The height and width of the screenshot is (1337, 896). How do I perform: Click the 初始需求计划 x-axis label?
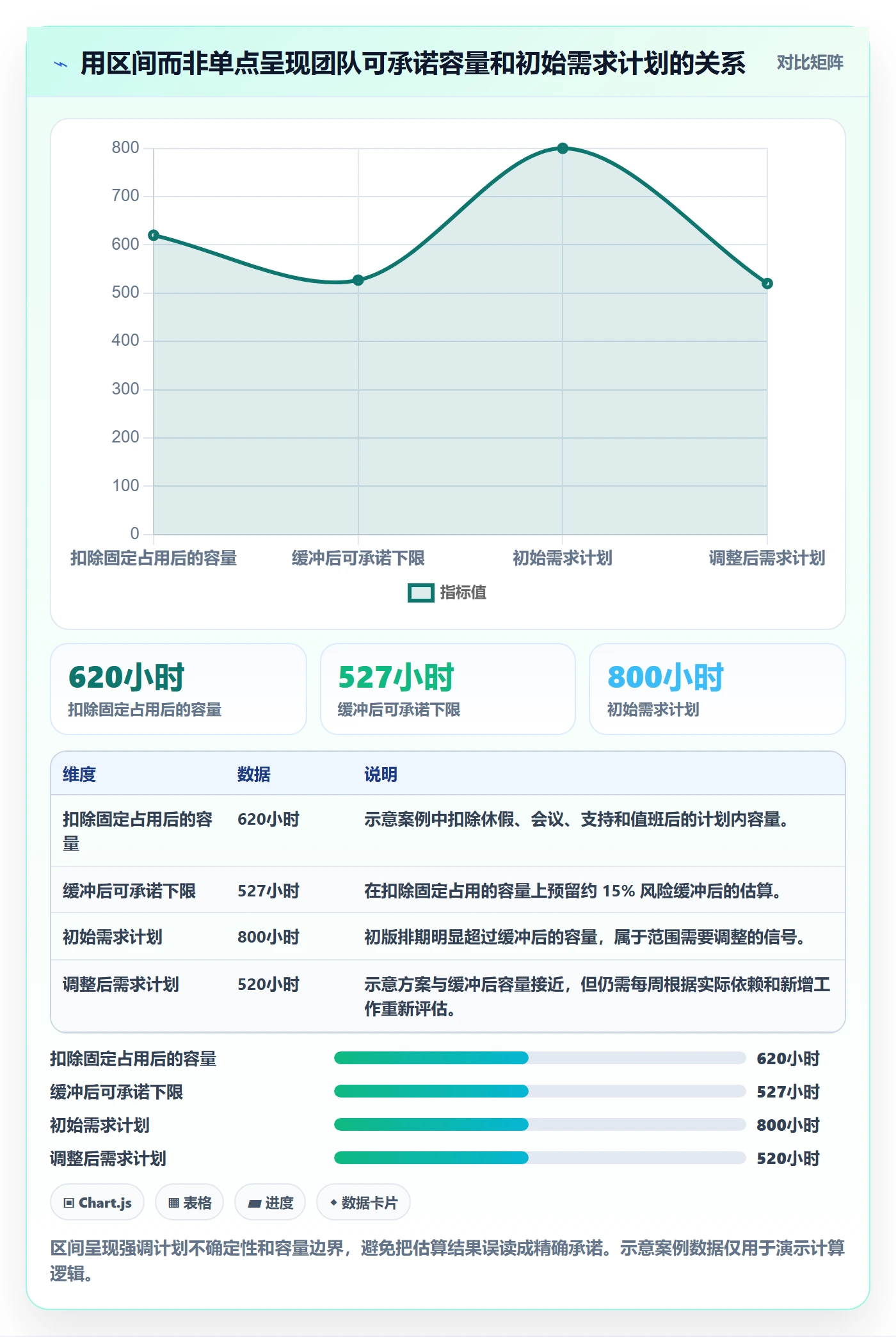563,558
